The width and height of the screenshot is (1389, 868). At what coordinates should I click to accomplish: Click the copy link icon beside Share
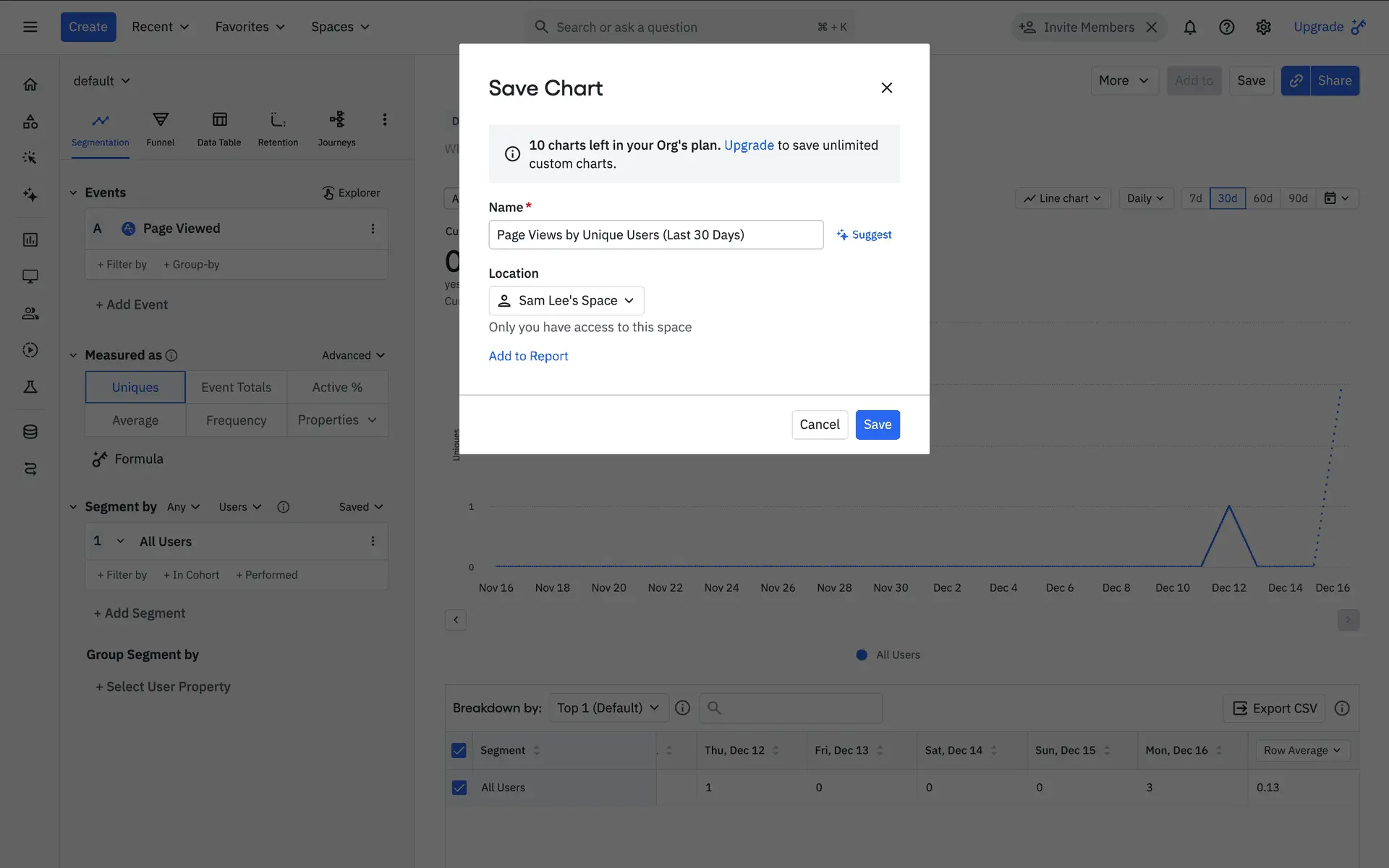1296,81
